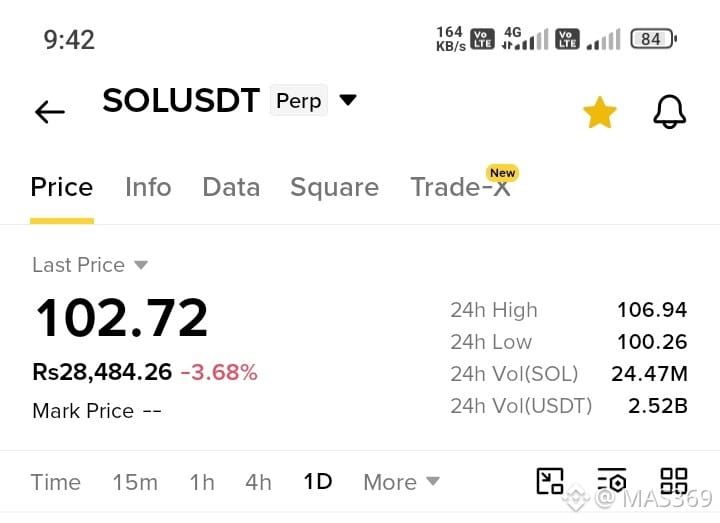Open the Trade-X tab
The height and width of the screenshot is (523, 720).
click(x=460, y=187)
